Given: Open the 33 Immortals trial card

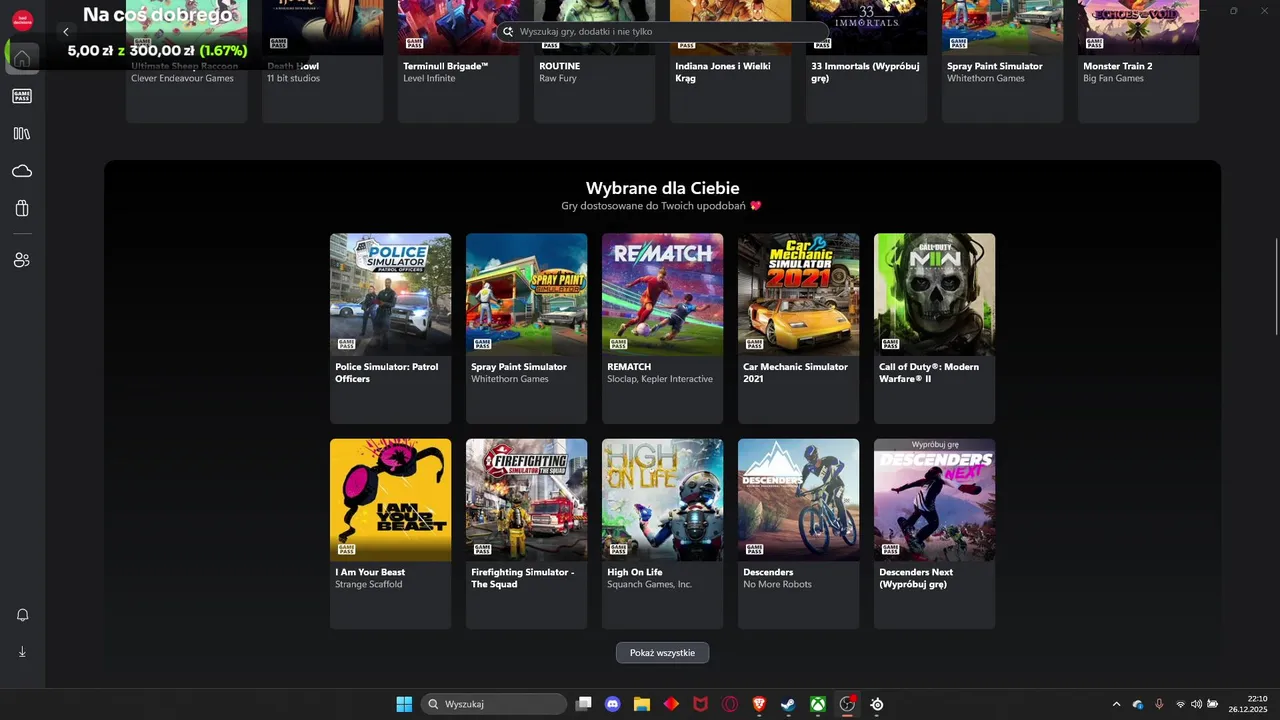Looking at the screenshot, I should click(866, 62).
